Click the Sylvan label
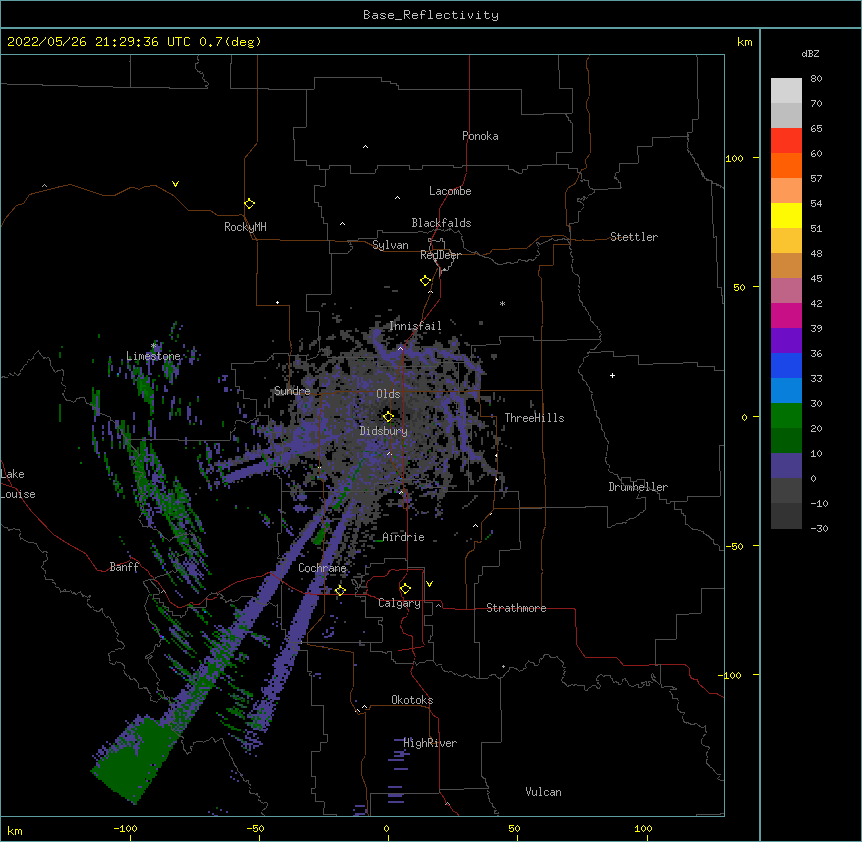The width and height of the screenshot is (862, 842). (390, 245)
